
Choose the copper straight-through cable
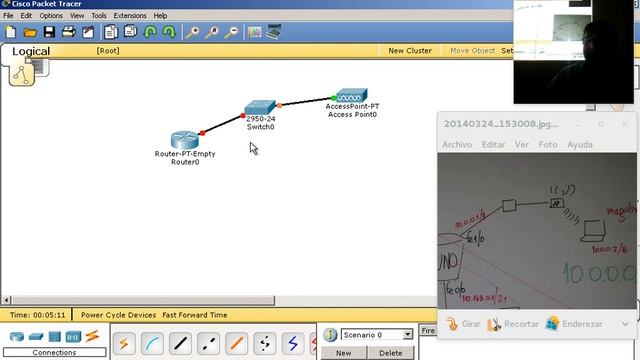pyautogui.click(x=180, y=344)
